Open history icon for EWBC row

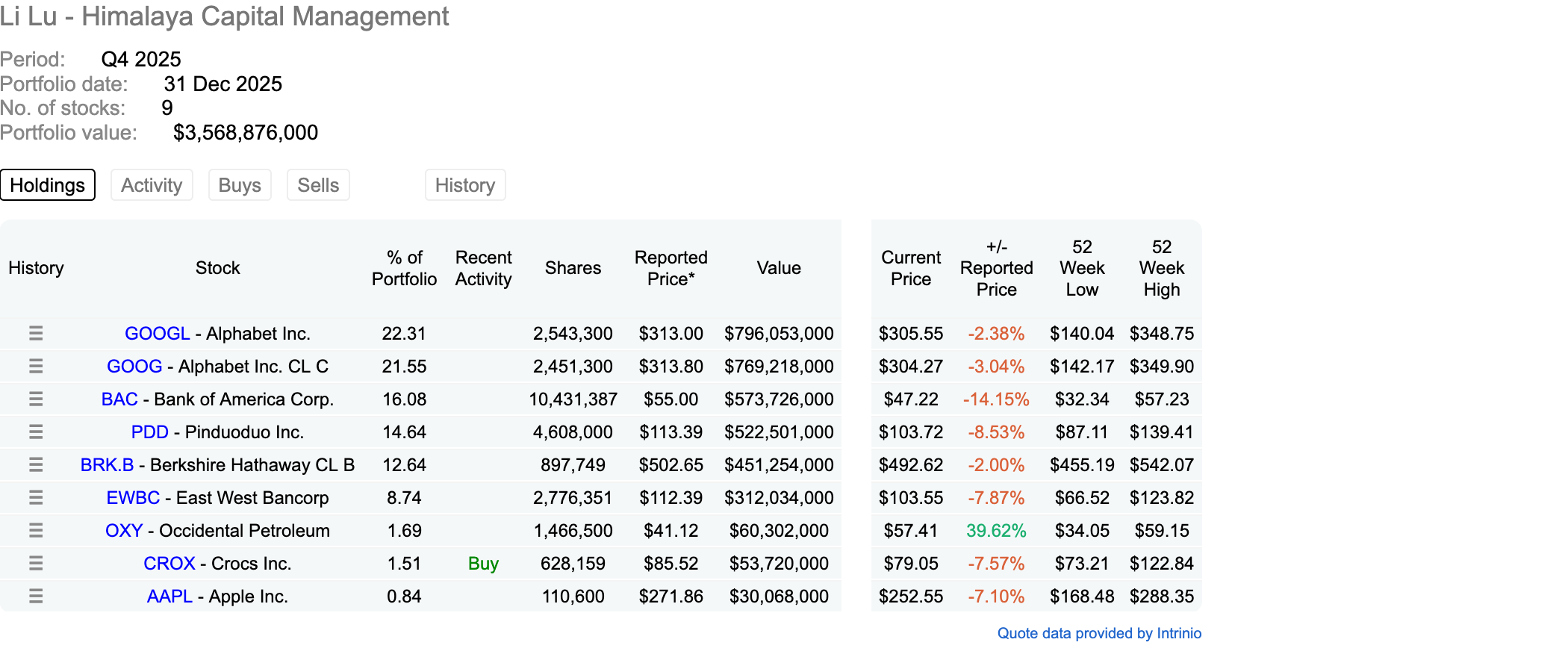click(36, 498)
